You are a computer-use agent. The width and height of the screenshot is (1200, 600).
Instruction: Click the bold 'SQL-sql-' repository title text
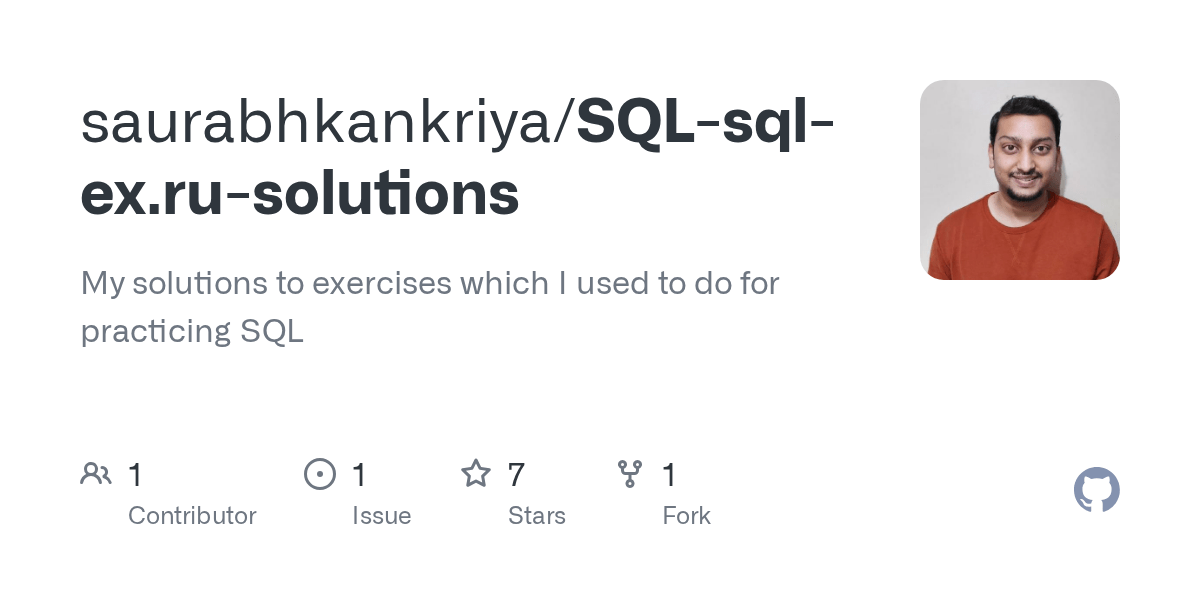pos(706,122)
